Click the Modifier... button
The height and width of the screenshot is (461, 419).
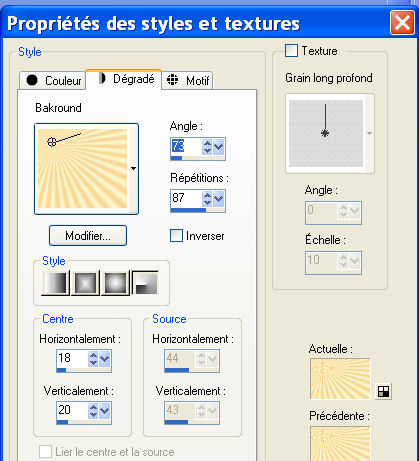pyautogui.click(x=88, y=236)
